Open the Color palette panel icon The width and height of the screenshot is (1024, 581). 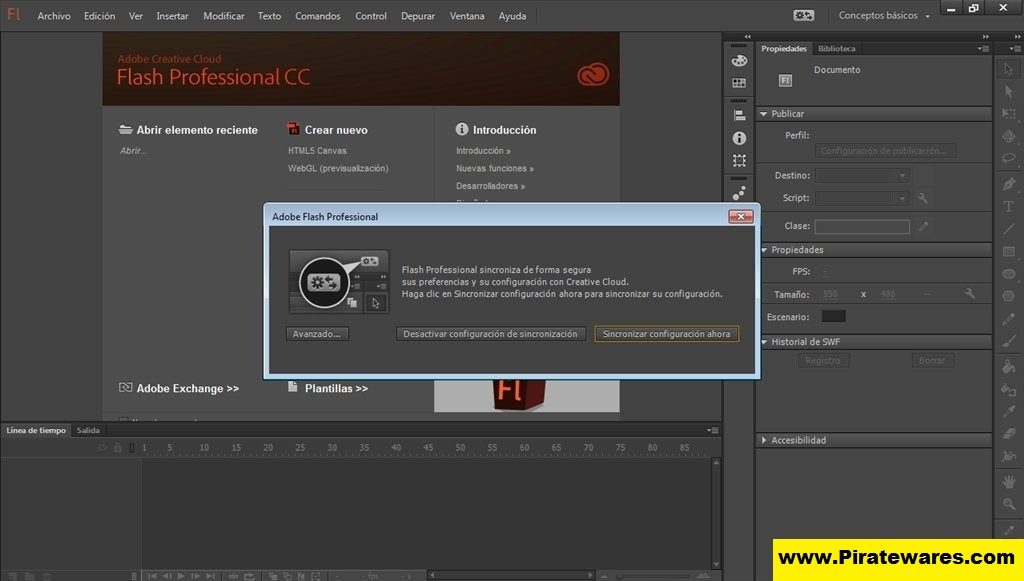(x=739, y=61)
